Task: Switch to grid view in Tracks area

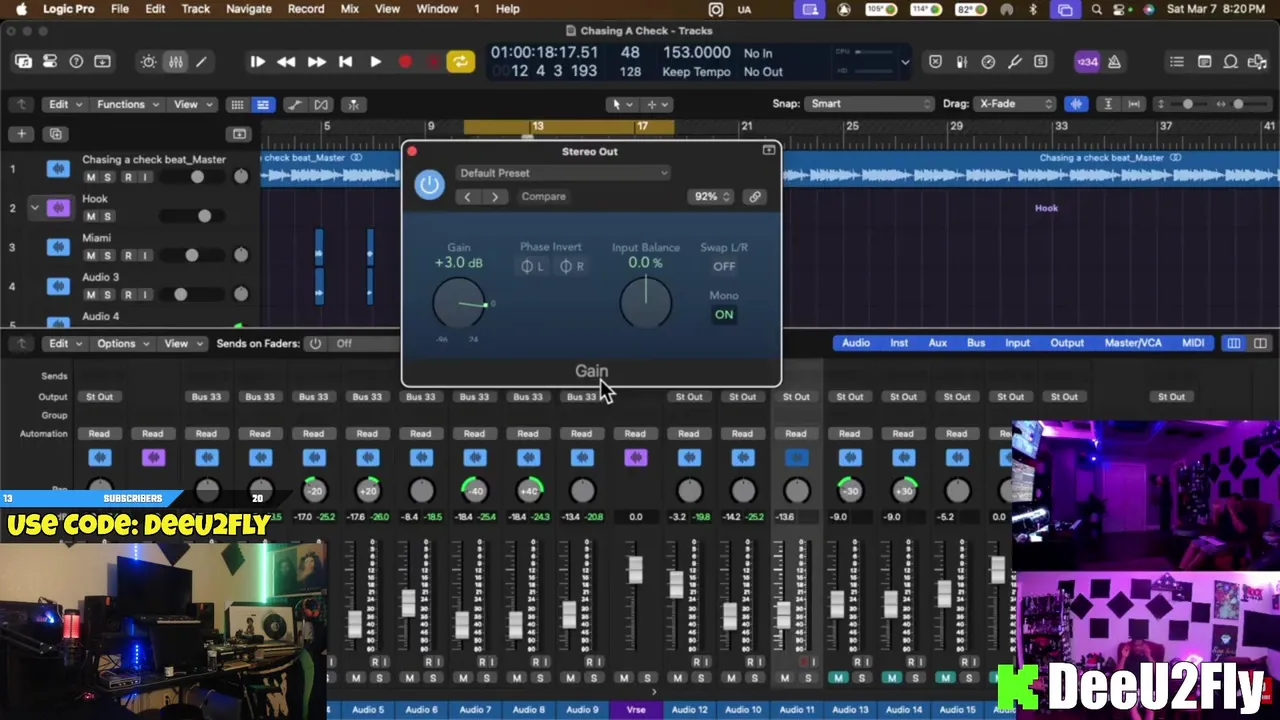Action: (x=237, y=104)
